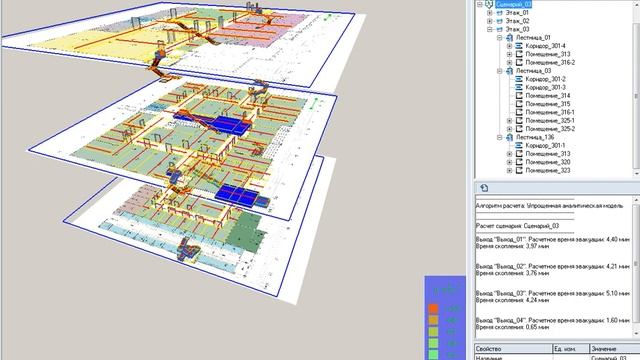Click the staircase icon of Лестница_136
This screenshot has height=360, width=640.
(509, 137)
